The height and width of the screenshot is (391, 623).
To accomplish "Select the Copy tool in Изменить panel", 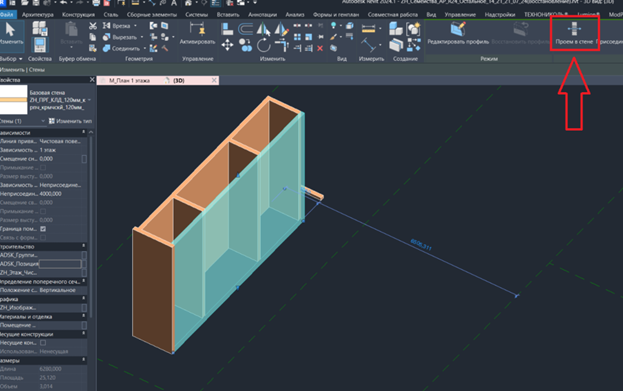I will coord(246,45).
